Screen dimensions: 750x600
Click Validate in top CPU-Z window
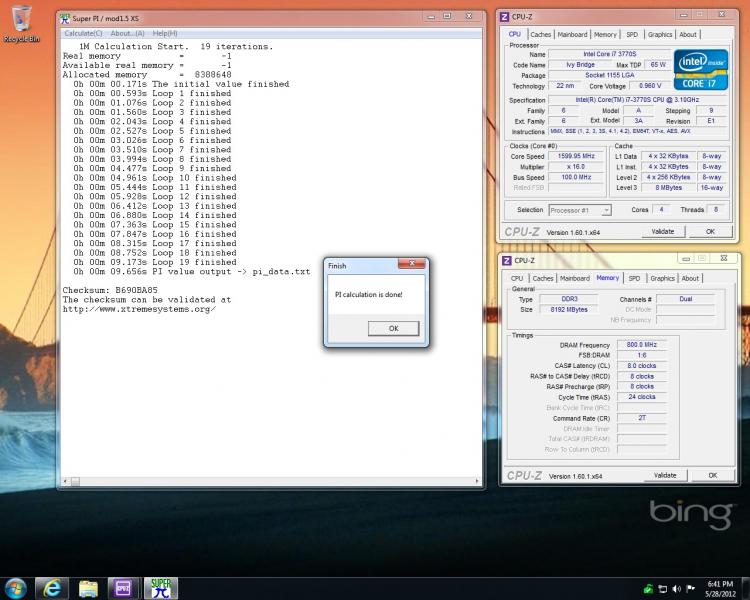coord(662,232)
